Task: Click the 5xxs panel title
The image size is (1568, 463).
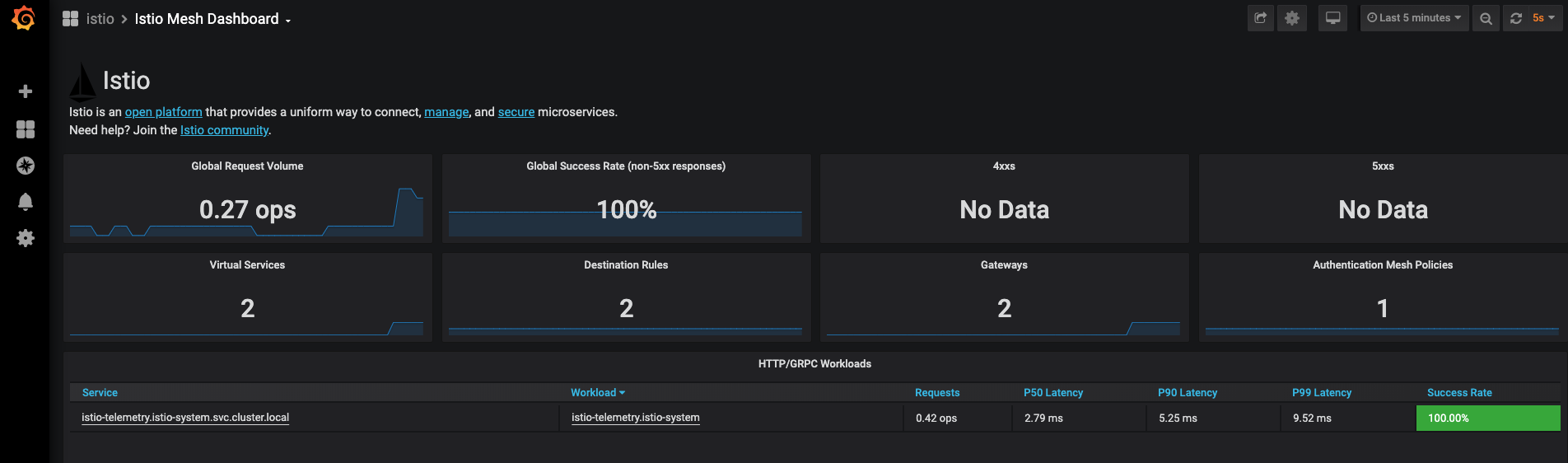Action: [x=1383, y=166]
